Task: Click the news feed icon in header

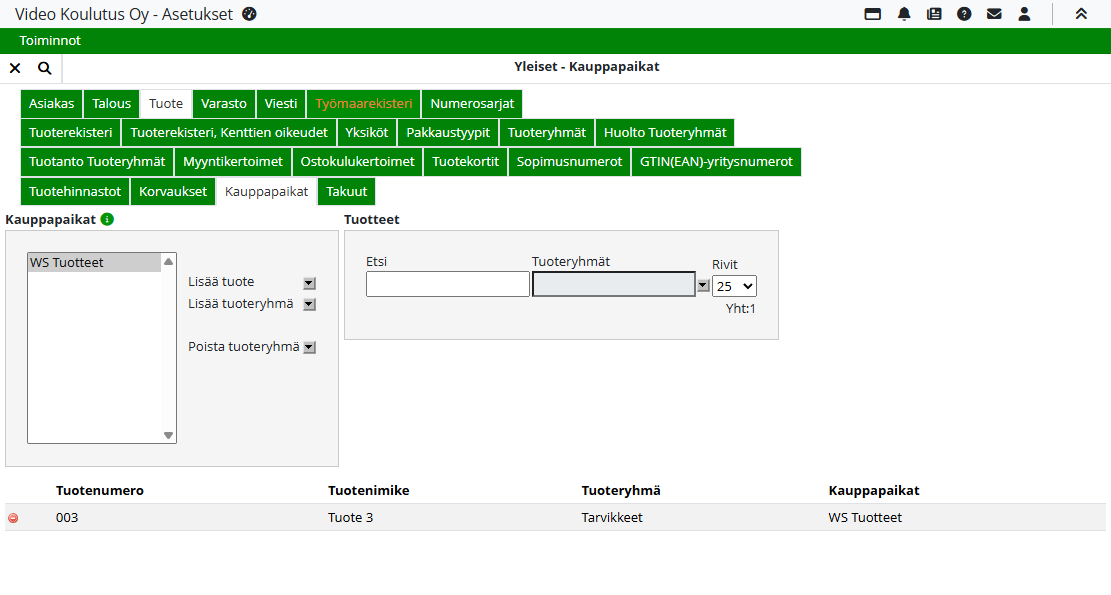Action: pos(934,14)
